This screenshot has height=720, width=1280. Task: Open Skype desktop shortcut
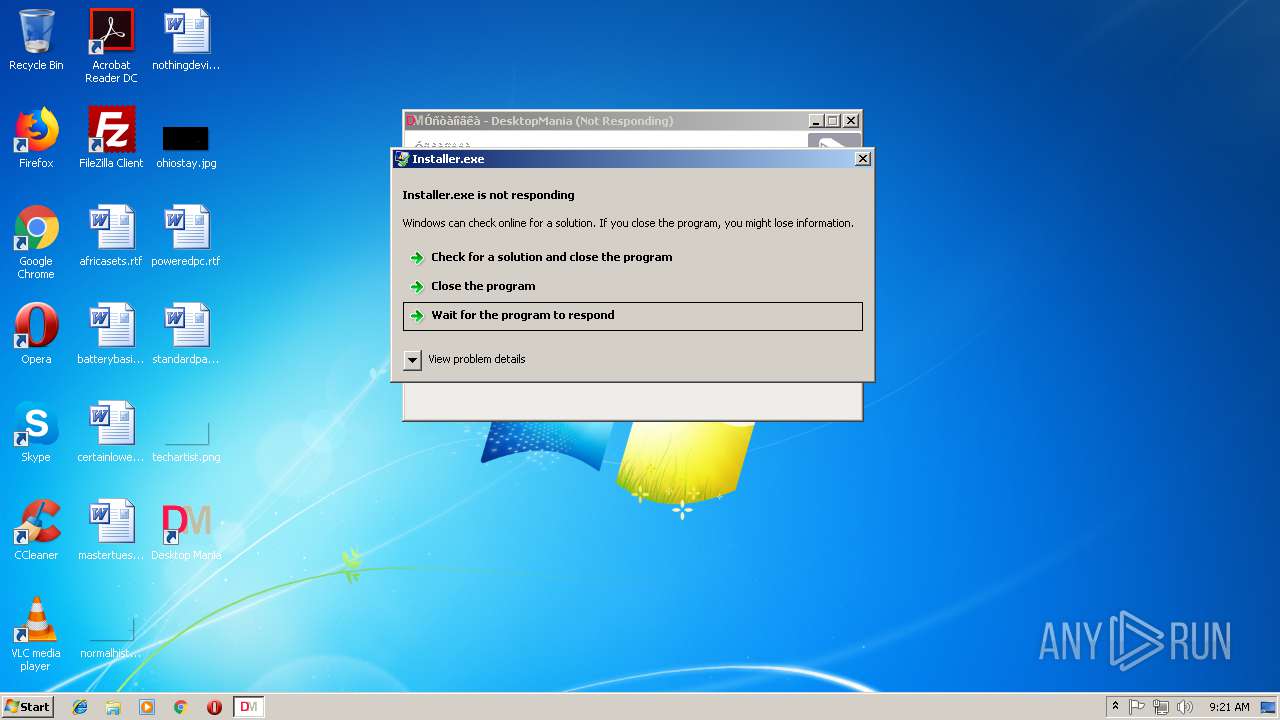click(36, 432)
